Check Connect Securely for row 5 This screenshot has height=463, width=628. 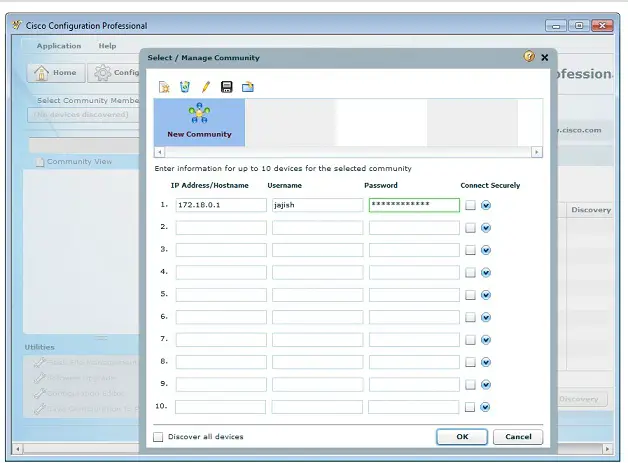pos(471,295)
